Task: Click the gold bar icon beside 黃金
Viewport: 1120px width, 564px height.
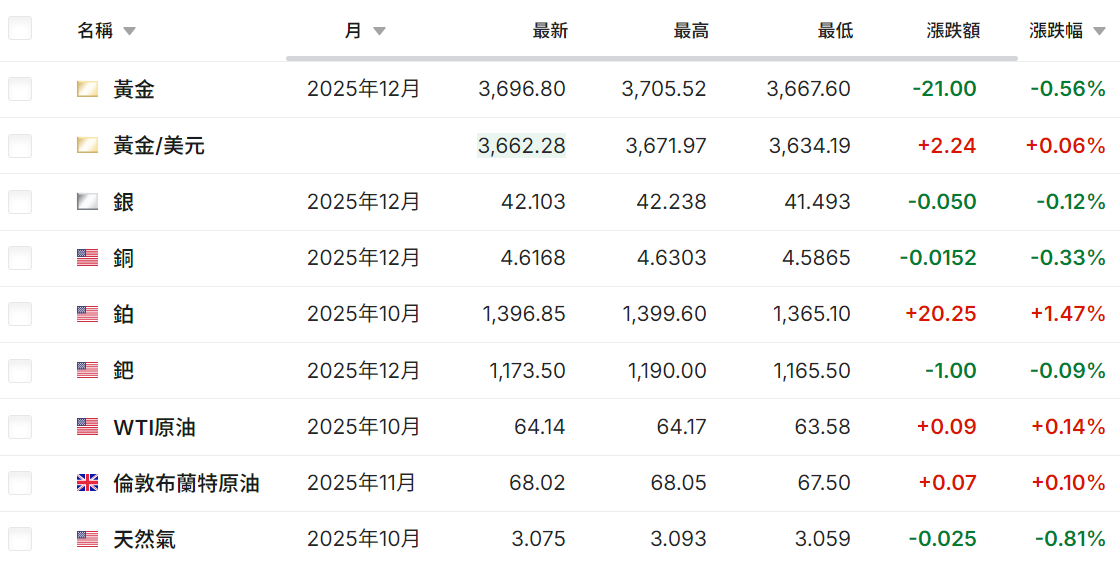Action: point(87,89)
